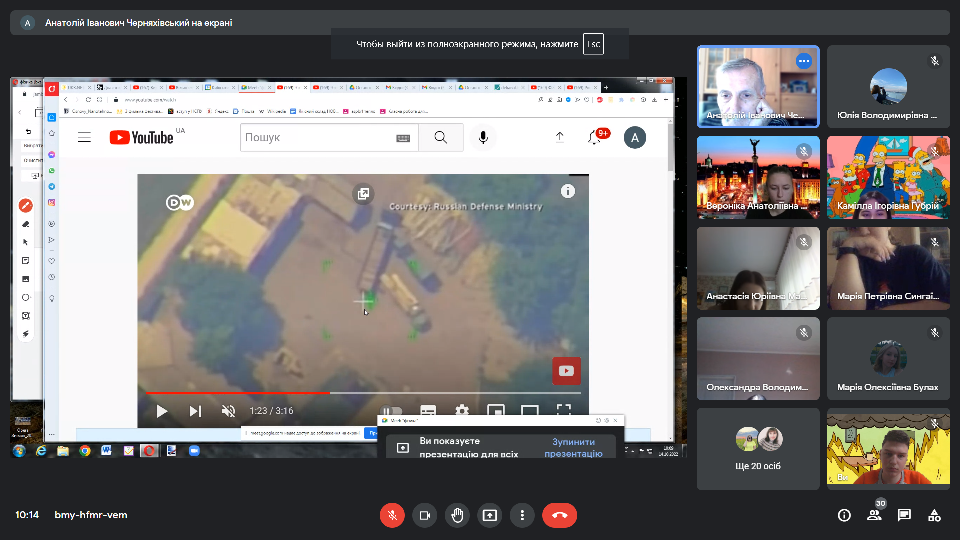Click the Esc key hint
This screenshot has height=540, width=960.
pos(593,44)
